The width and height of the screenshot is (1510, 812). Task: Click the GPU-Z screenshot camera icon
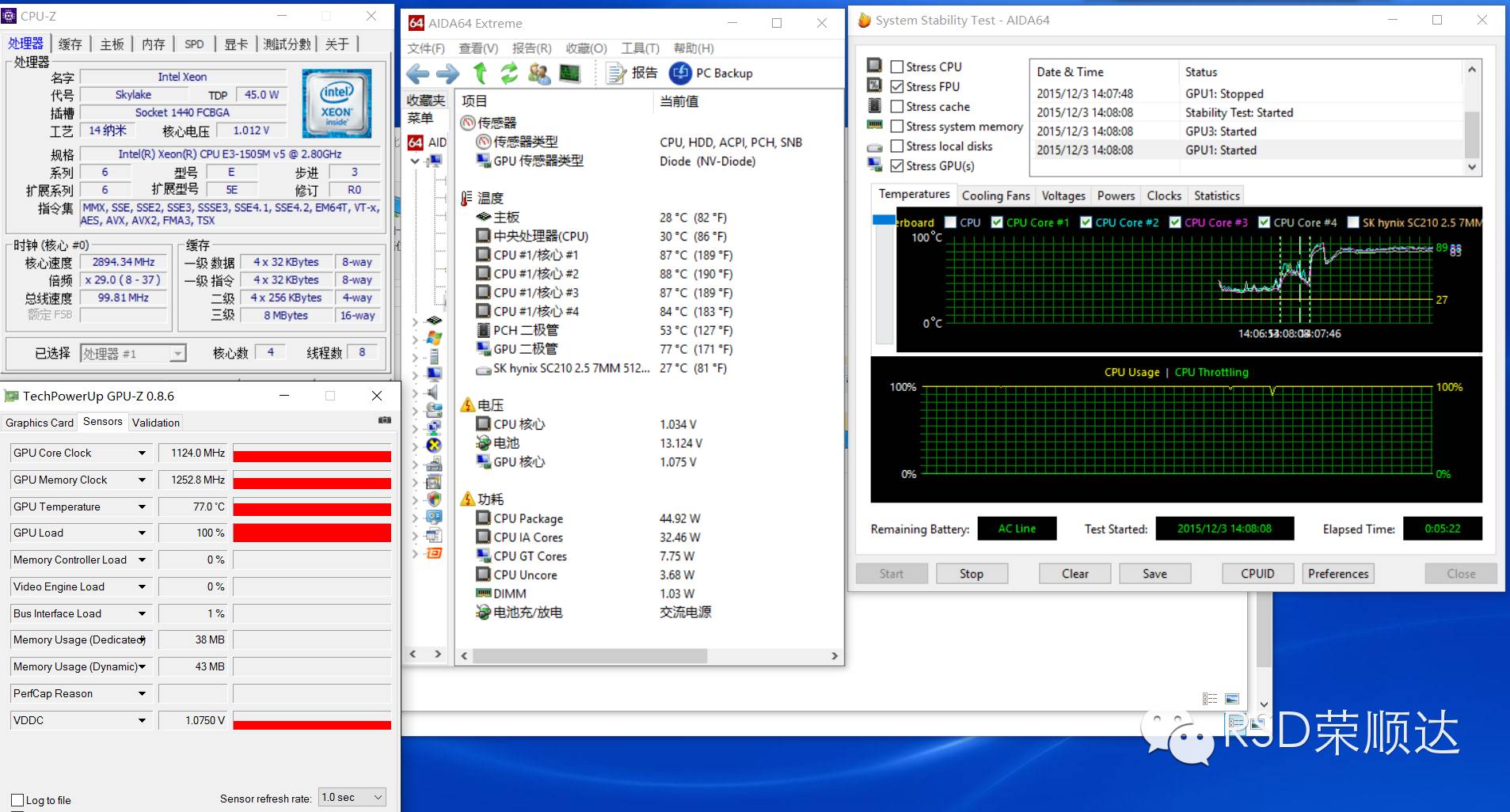(385, 420)
